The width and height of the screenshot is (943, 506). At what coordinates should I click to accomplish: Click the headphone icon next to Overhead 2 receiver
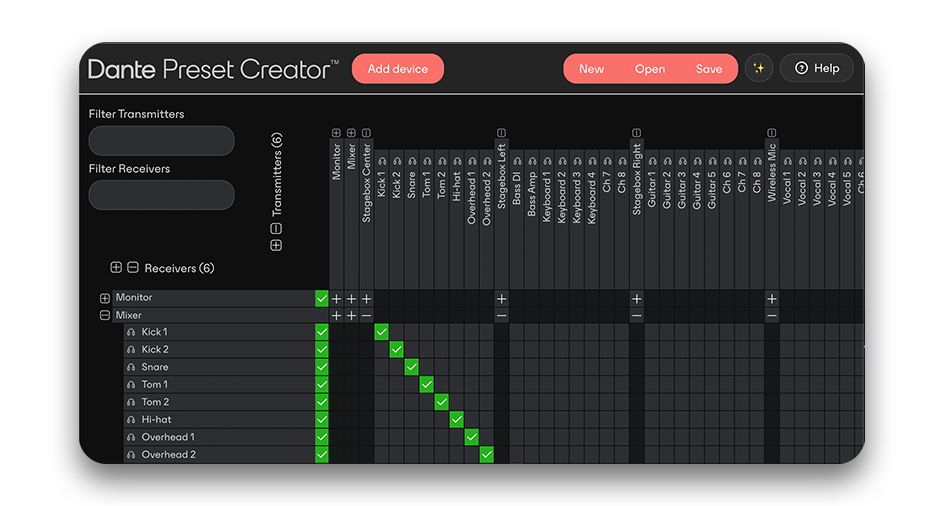[x=131, y=455]
